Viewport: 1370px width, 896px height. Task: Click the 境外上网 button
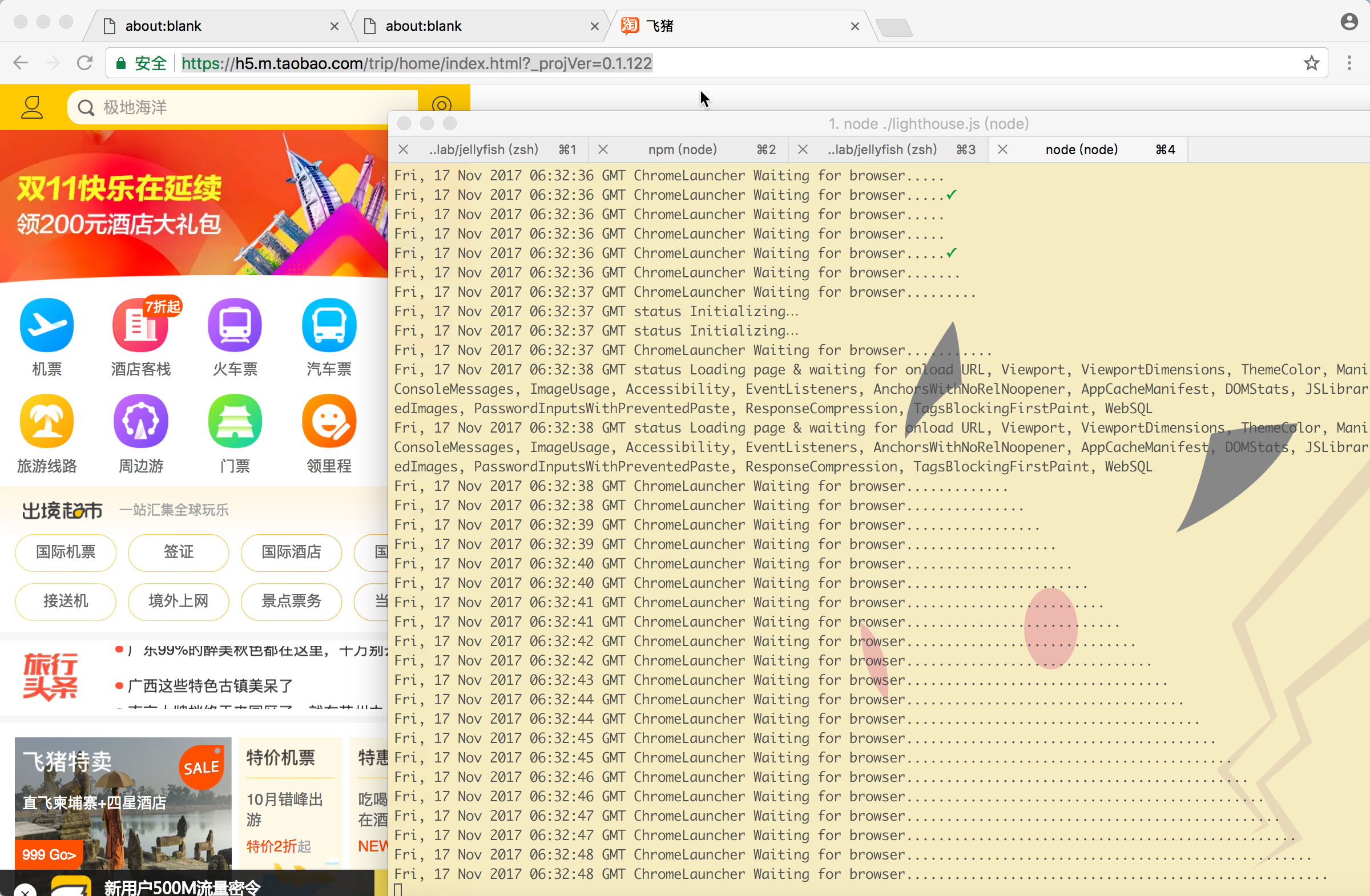coord(179,602)
